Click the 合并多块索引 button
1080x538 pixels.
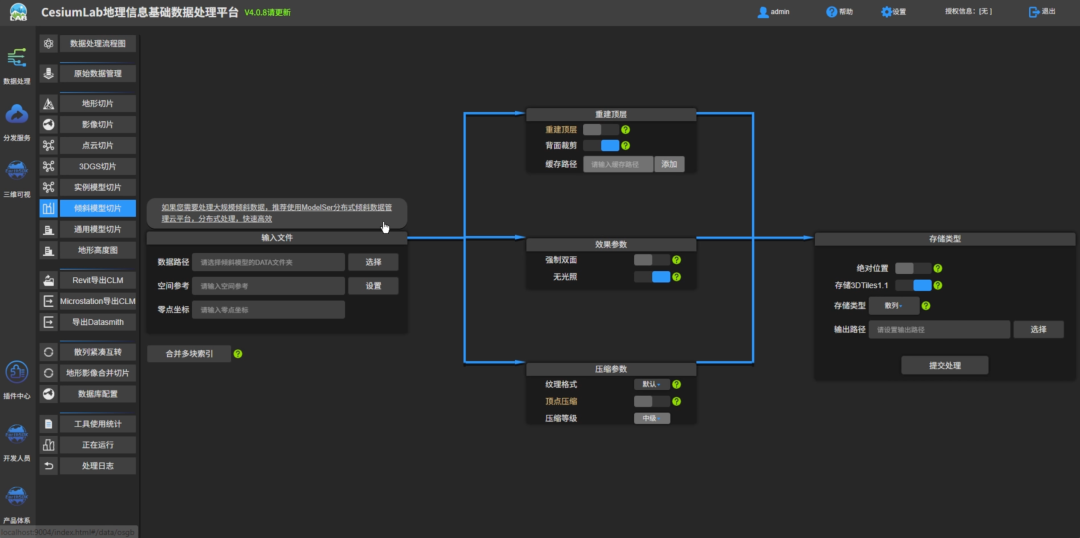[189, 354]
